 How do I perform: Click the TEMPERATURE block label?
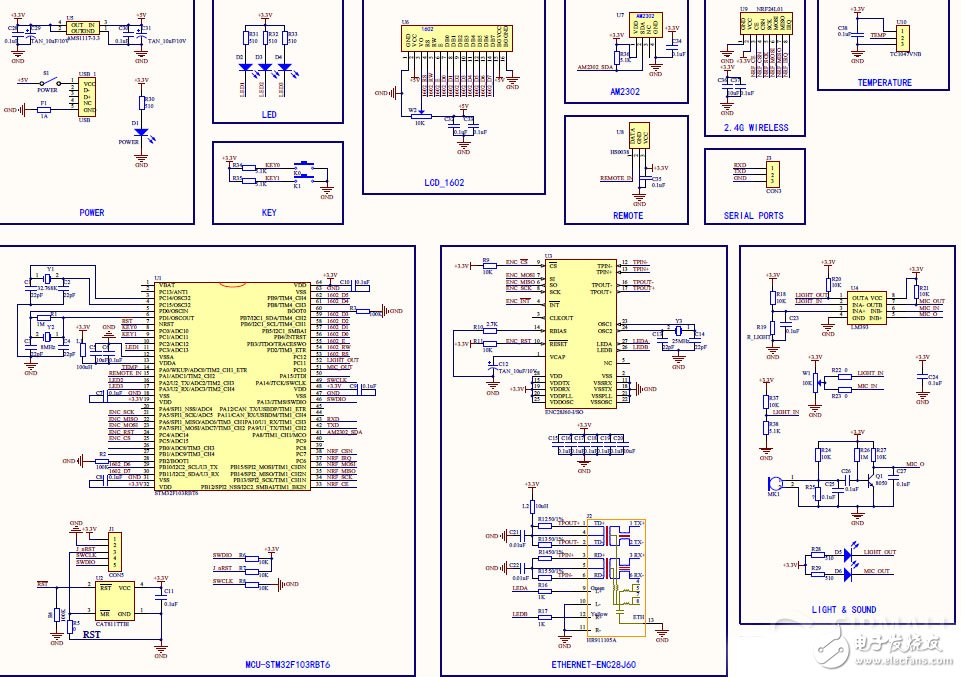pos(884,83)
